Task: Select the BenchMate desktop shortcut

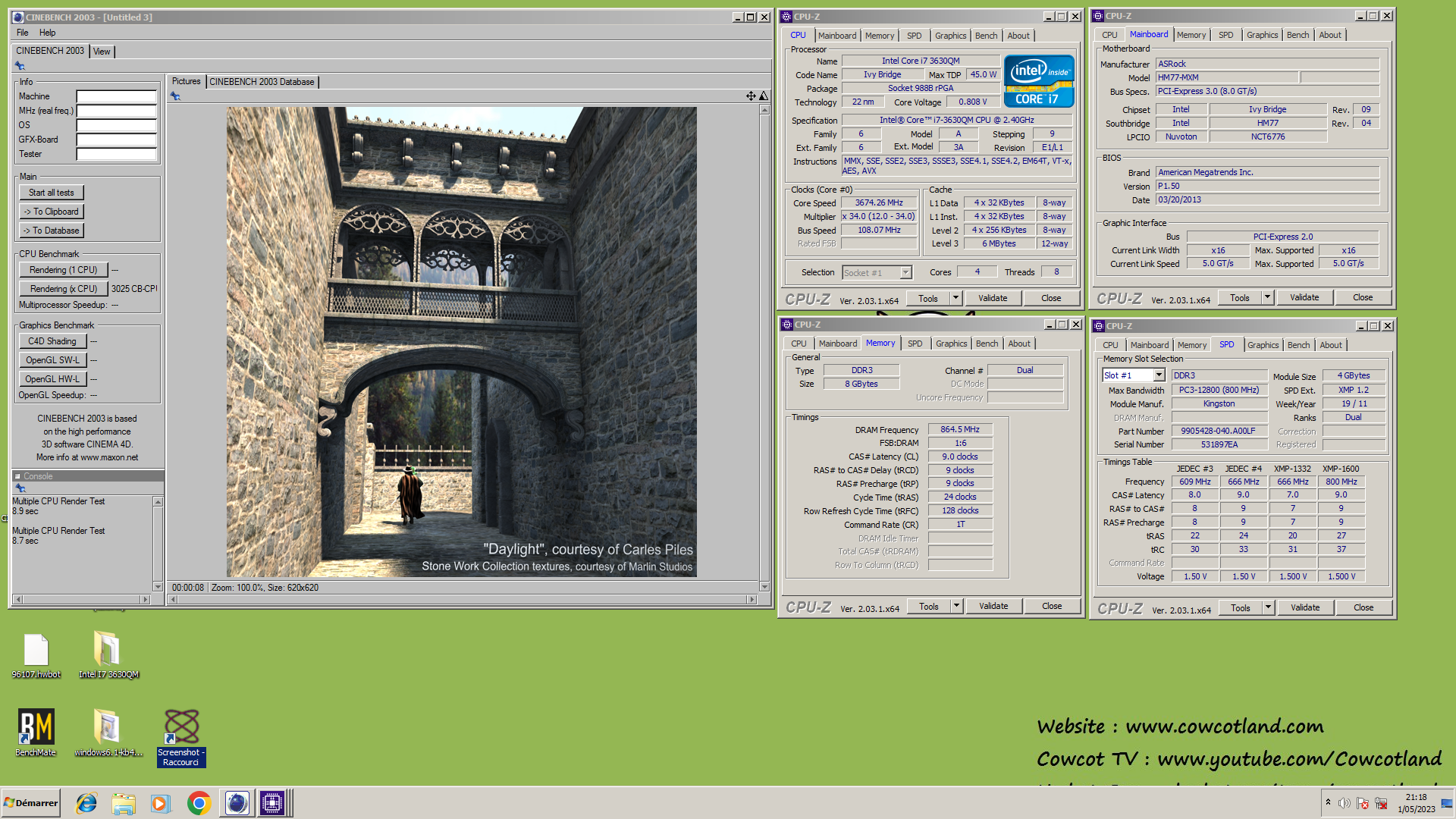Action: tap(36, 733)
